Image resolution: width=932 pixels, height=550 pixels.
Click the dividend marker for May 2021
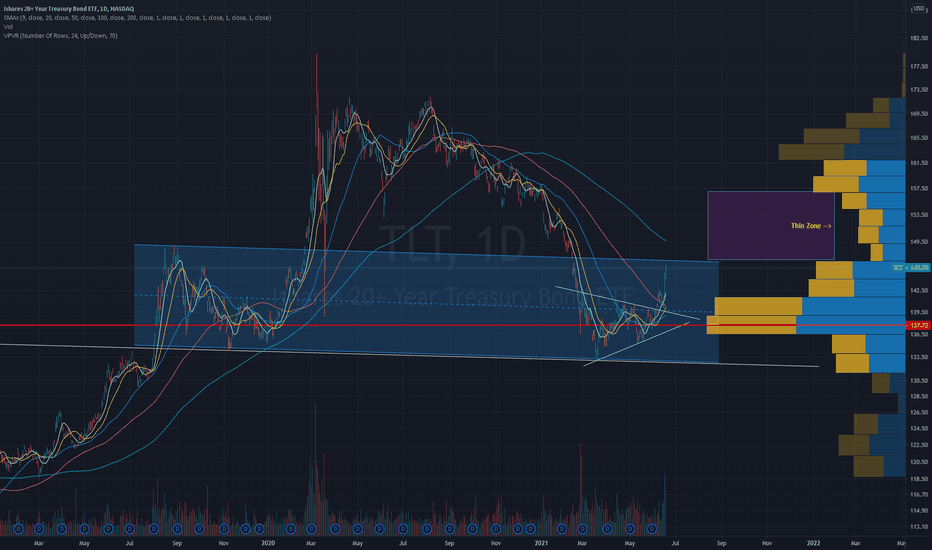[x=630, y=529]
